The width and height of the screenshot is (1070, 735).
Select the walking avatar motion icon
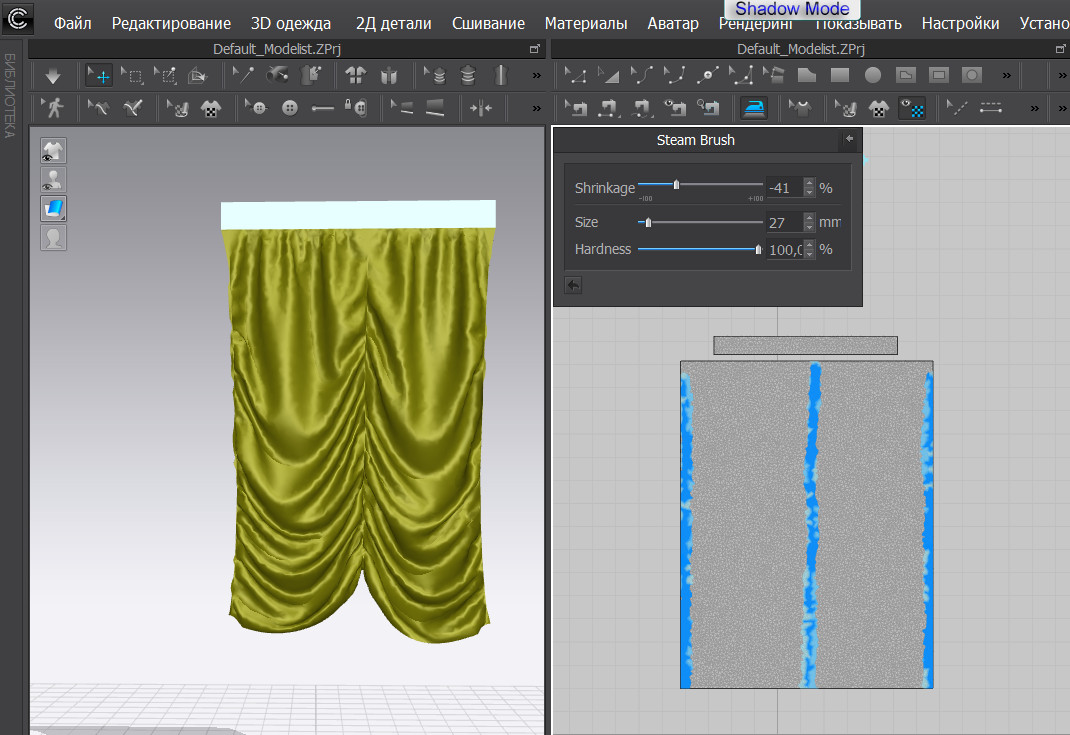pos(53,107)
